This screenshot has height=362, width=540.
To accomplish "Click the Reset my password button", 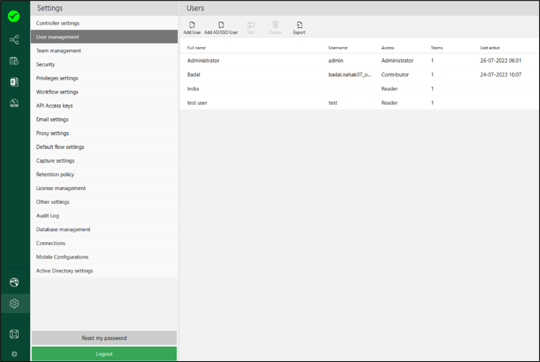I will pos(104,338).
